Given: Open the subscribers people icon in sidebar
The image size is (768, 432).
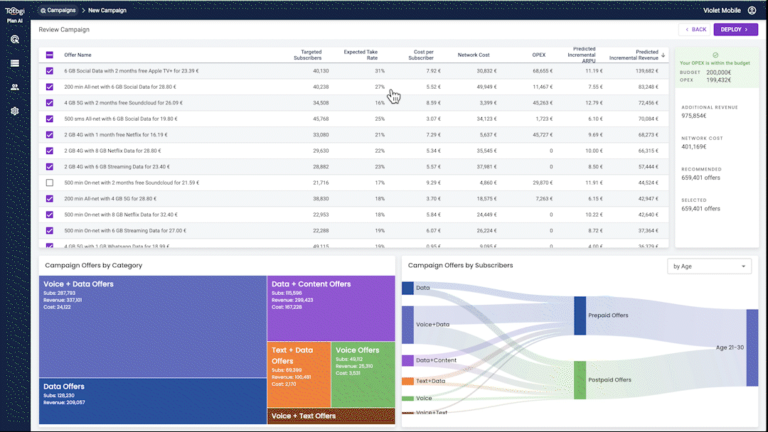Looking at the screenshot, I should click(15, 87).
